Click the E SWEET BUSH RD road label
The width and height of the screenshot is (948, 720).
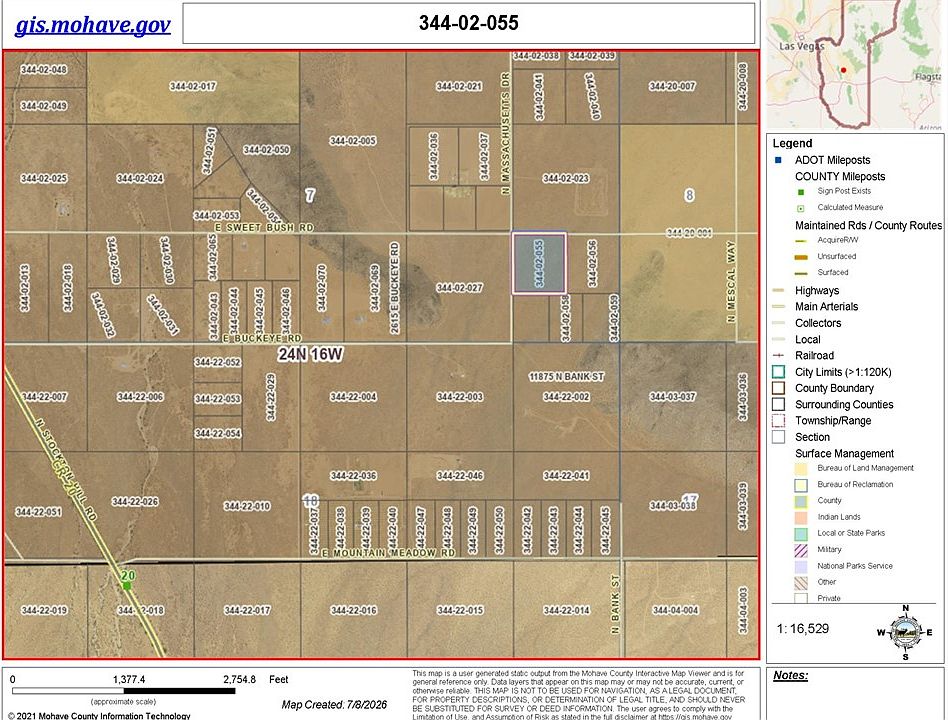[x=264, y=227]
